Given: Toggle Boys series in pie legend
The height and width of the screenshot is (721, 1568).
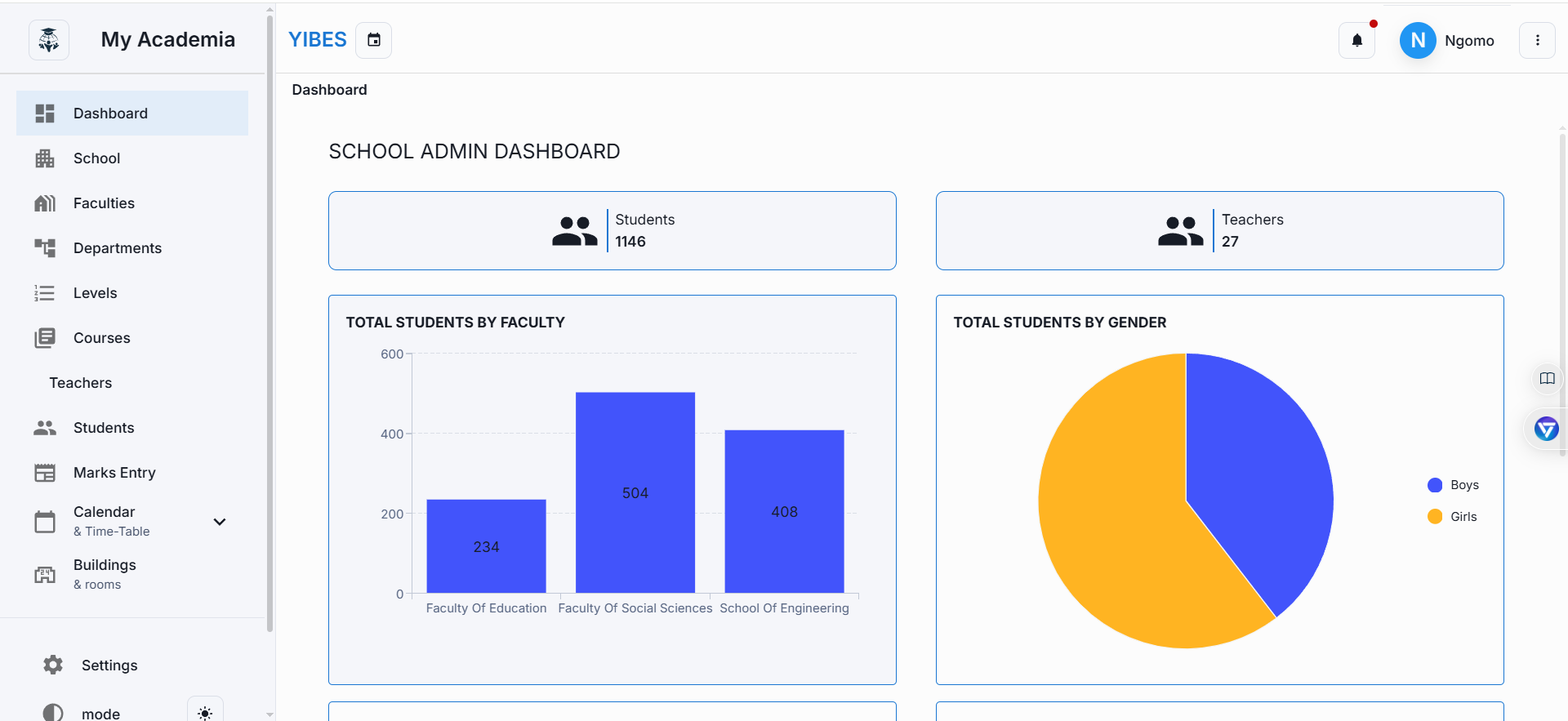Looking at the screenshot, I should click(1454, 485).
